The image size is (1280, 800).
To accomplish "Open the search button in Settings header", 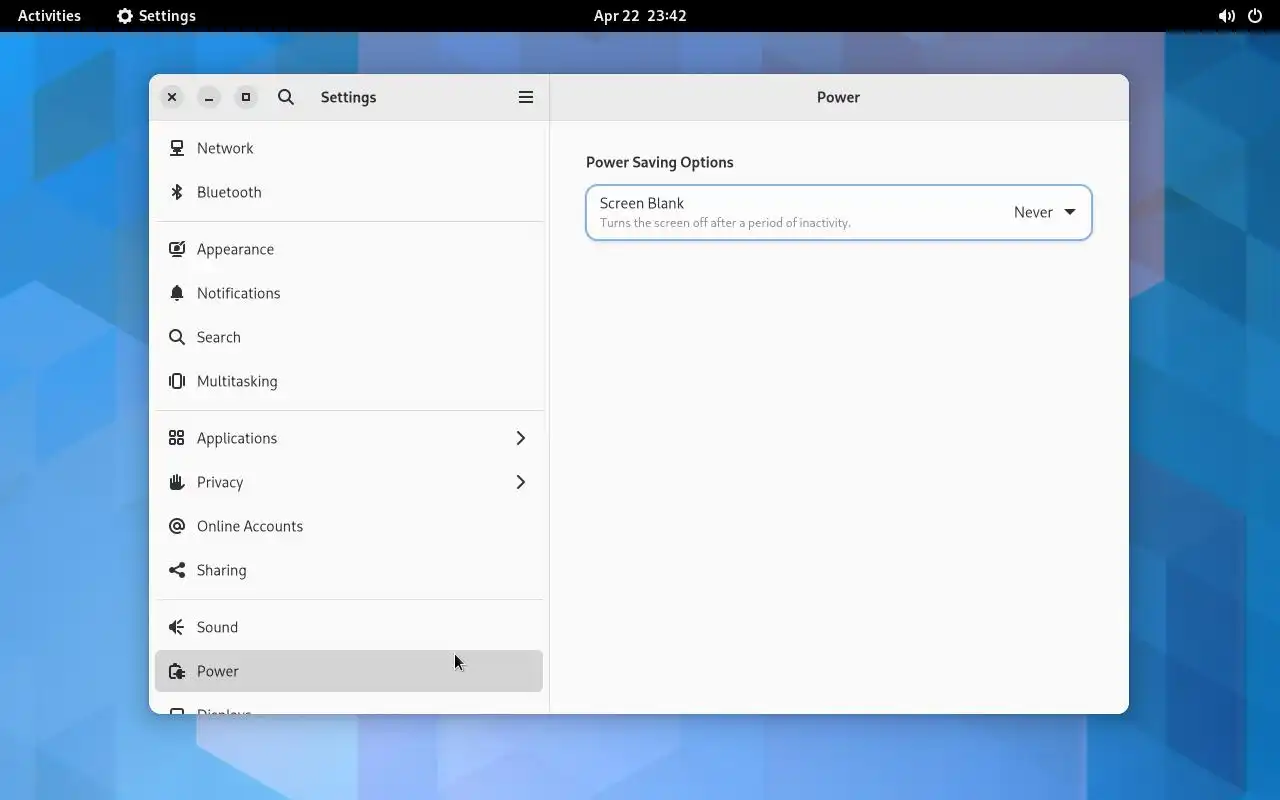I will click(x=286, y=97).
